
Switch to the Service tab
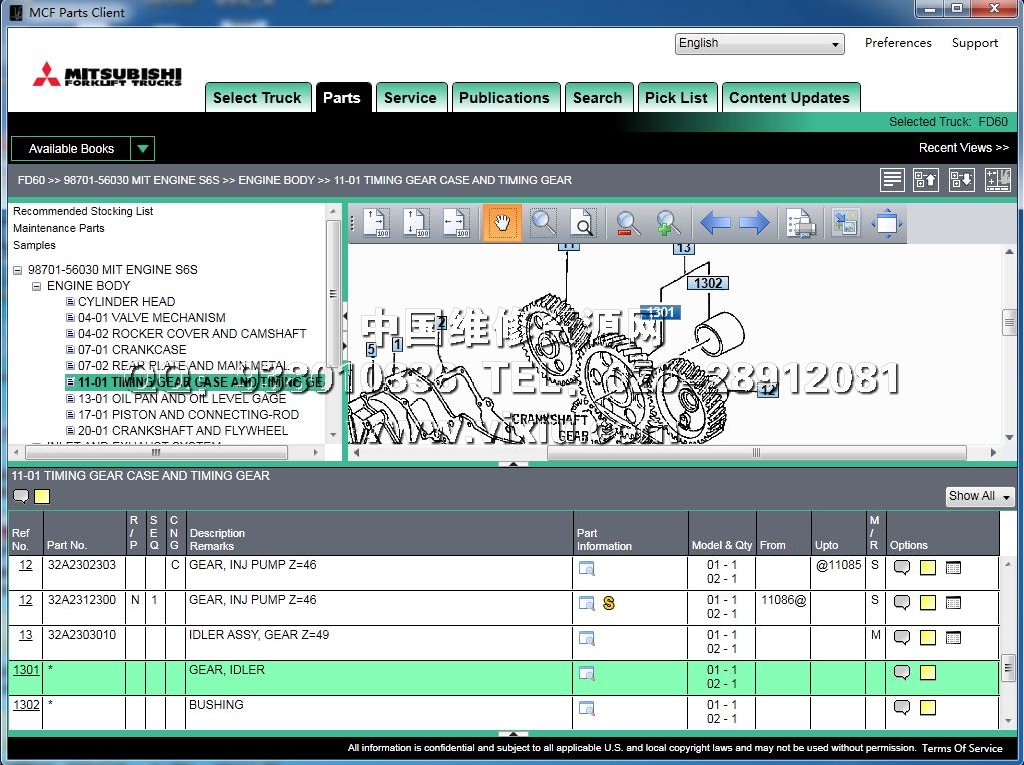[x=410, y=98]
